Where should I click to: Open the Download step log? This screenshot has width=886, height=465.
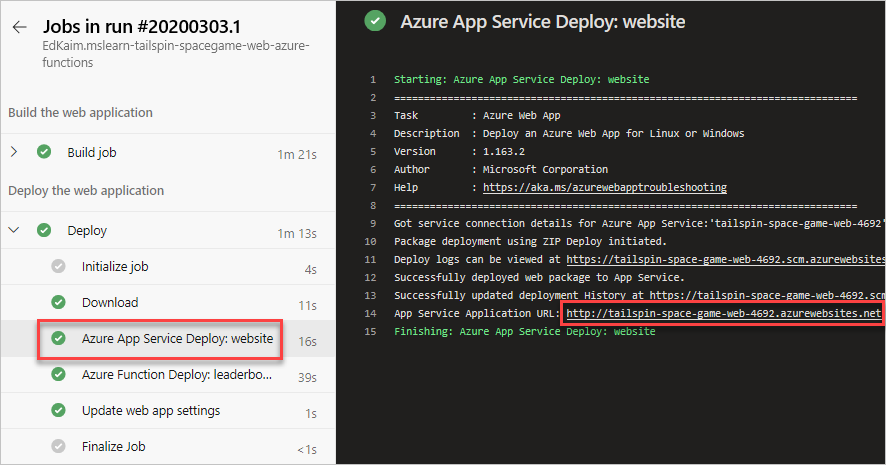point(110,302)
